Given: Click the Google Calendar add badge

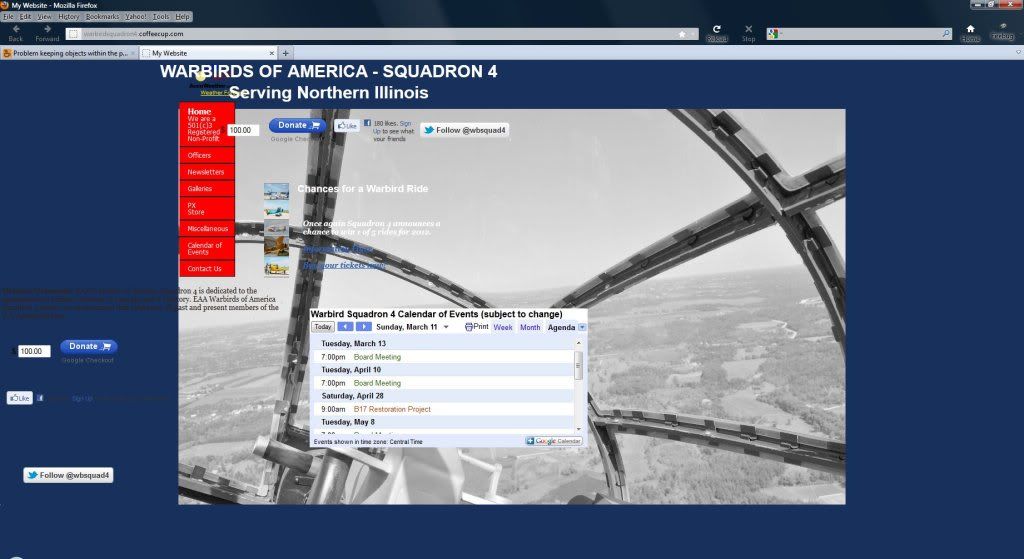Looking at the screenshot, I should [553, 441].
